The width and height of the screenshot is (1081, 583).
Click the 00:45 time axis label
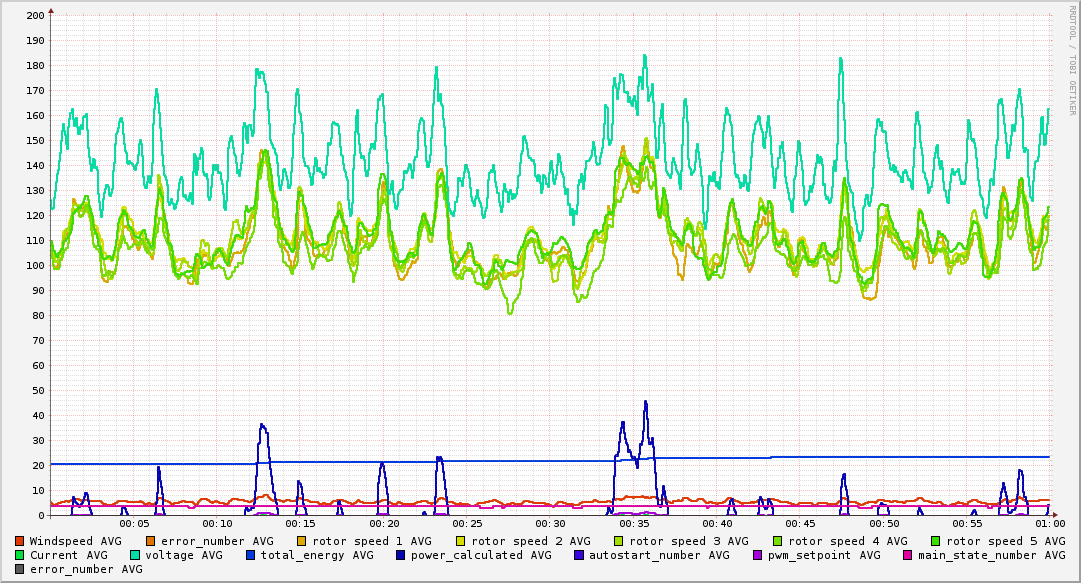800,524
